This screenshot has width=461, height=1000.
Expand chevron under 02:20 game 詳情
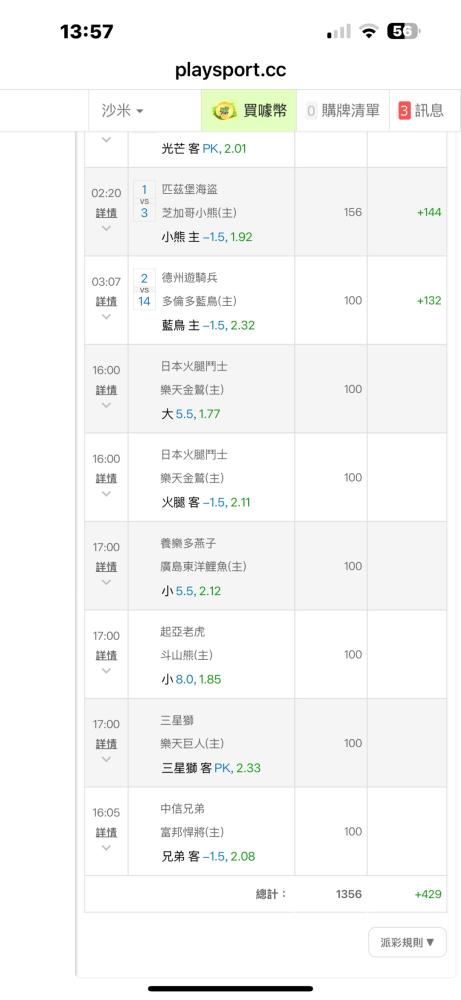(106, 228)
